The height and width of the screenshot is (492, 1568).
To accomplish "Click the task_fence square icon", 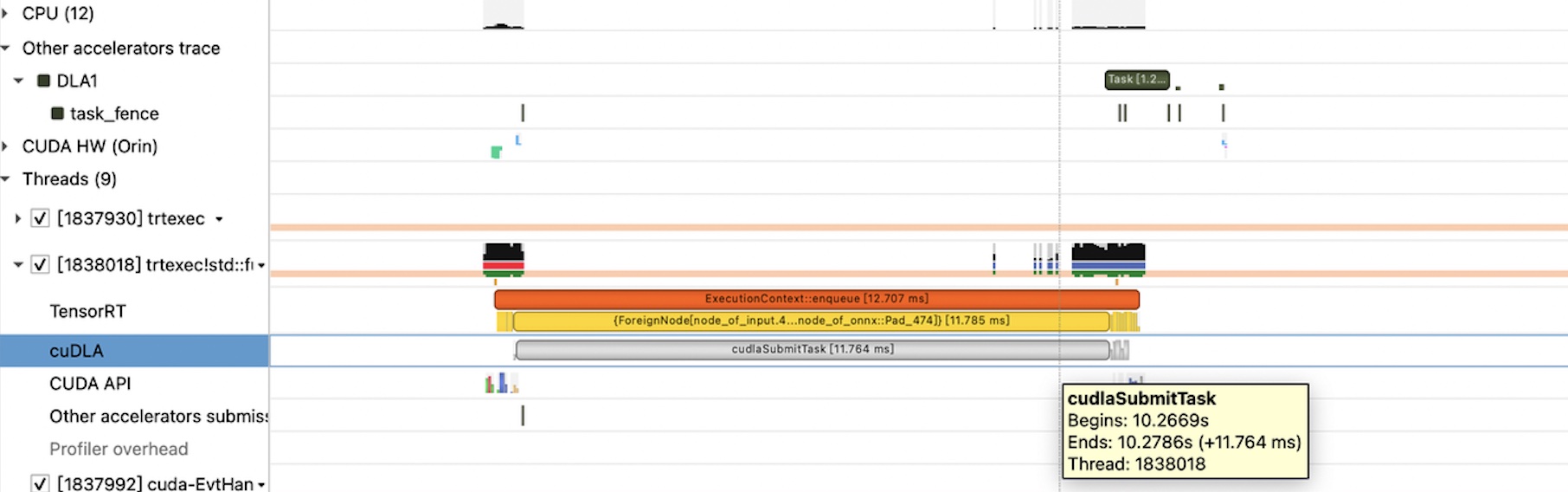I will tap(57, 113).
